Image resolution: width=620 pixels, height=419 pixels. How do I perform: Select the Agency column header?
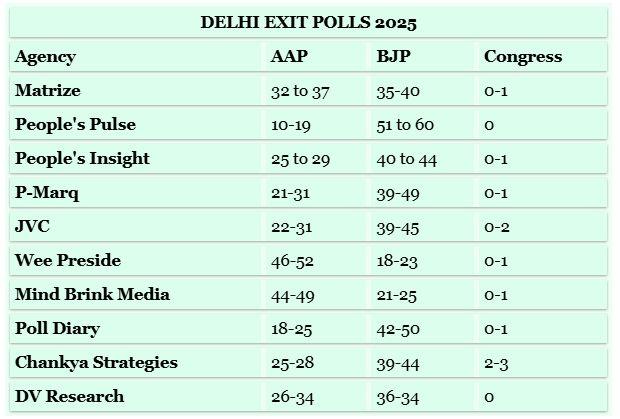pyautogui.click(x=45, y=57)
